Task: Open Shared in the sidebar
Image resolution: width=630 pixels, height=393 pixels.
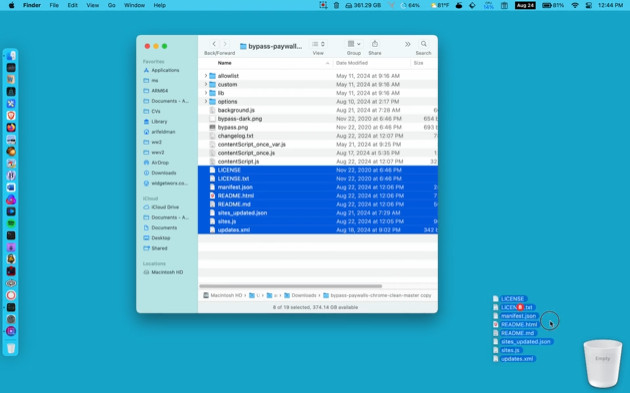Action: [155, 248]
